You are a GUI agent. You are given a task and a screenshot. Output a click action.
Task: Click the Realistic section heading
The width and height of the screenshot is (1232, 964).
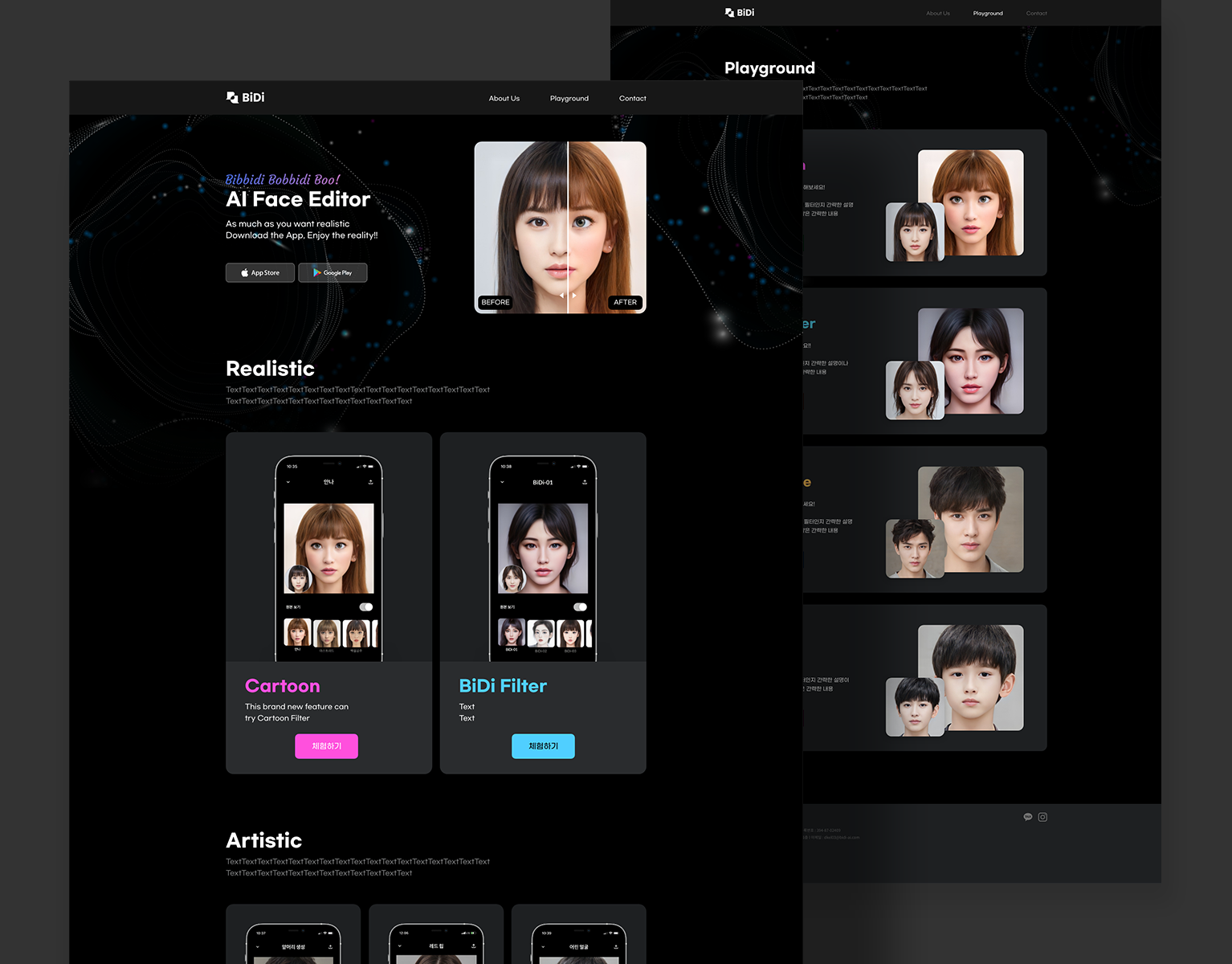[270, 369]
